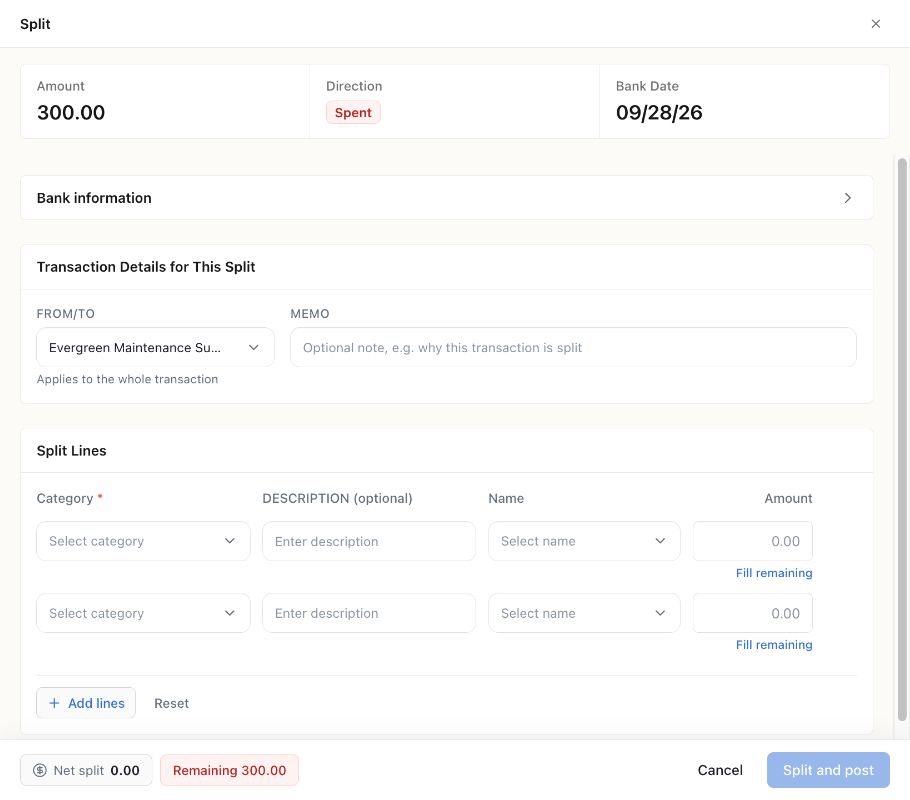Cancel the split

[x=720, y=770]
